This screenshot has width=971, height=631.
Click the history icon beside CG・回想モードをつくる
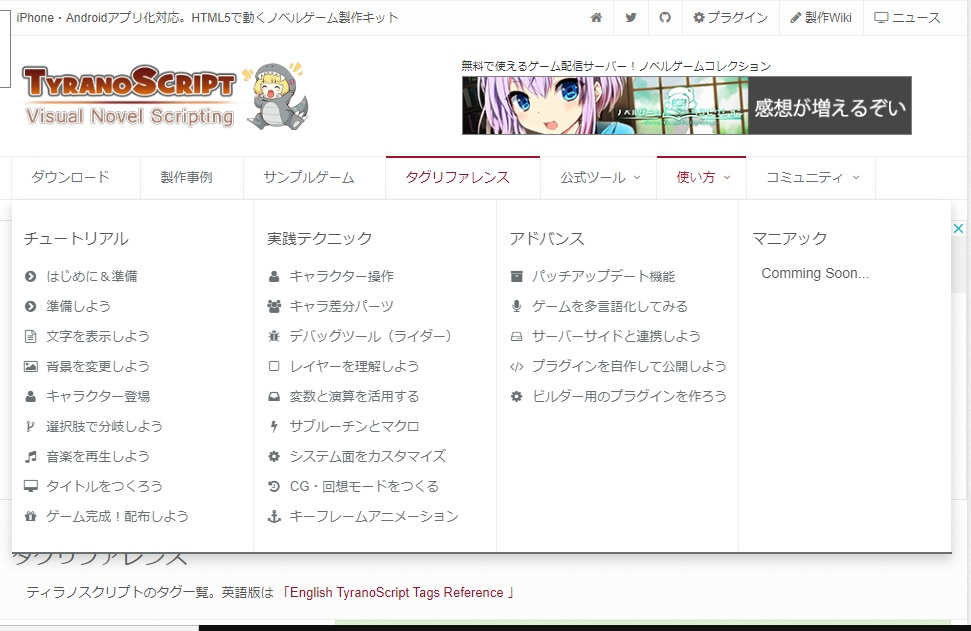pos(274,486)
